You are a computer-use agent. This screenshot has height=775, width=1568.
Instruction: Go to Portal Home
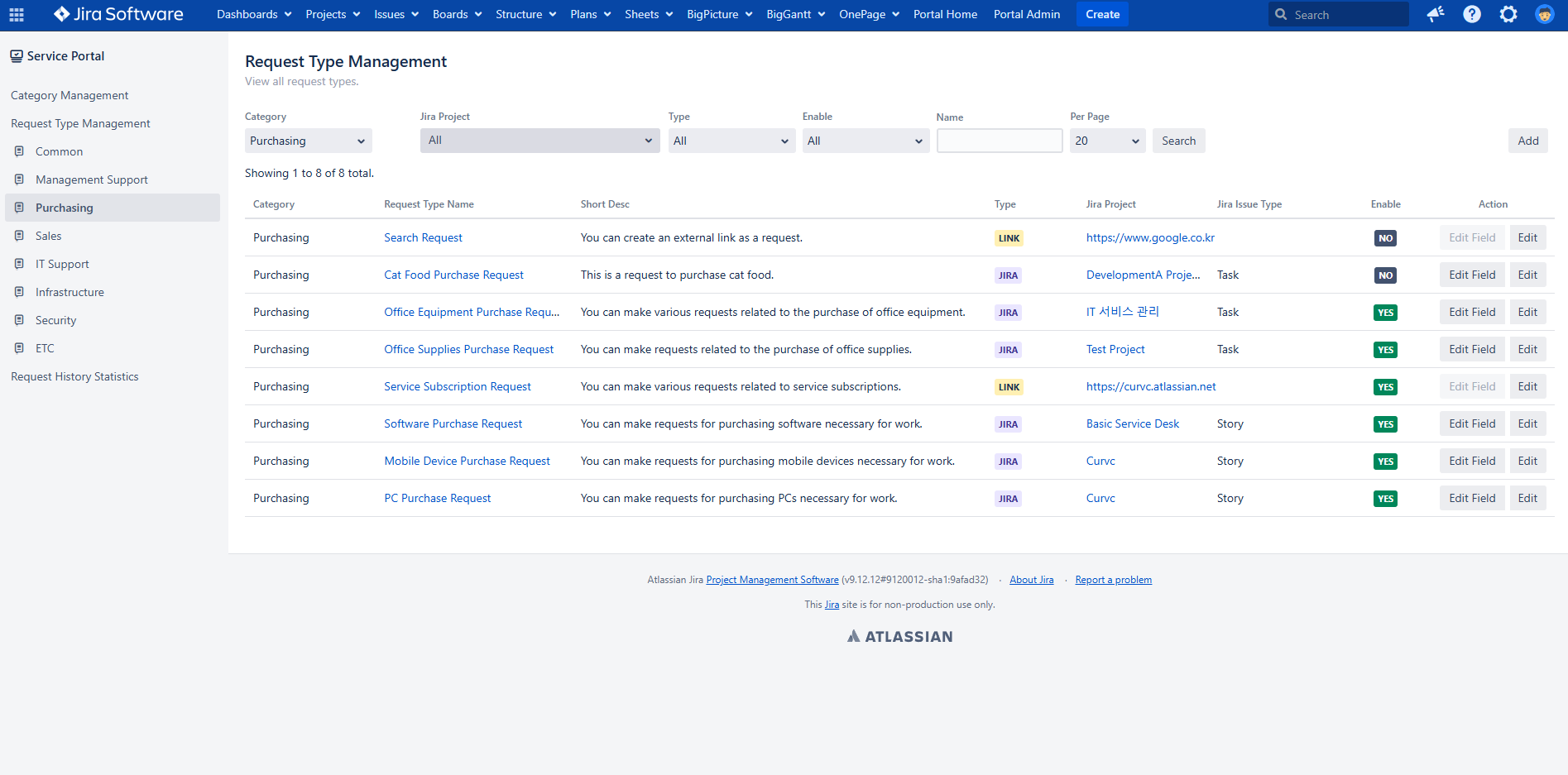click(x=945, y=14)
